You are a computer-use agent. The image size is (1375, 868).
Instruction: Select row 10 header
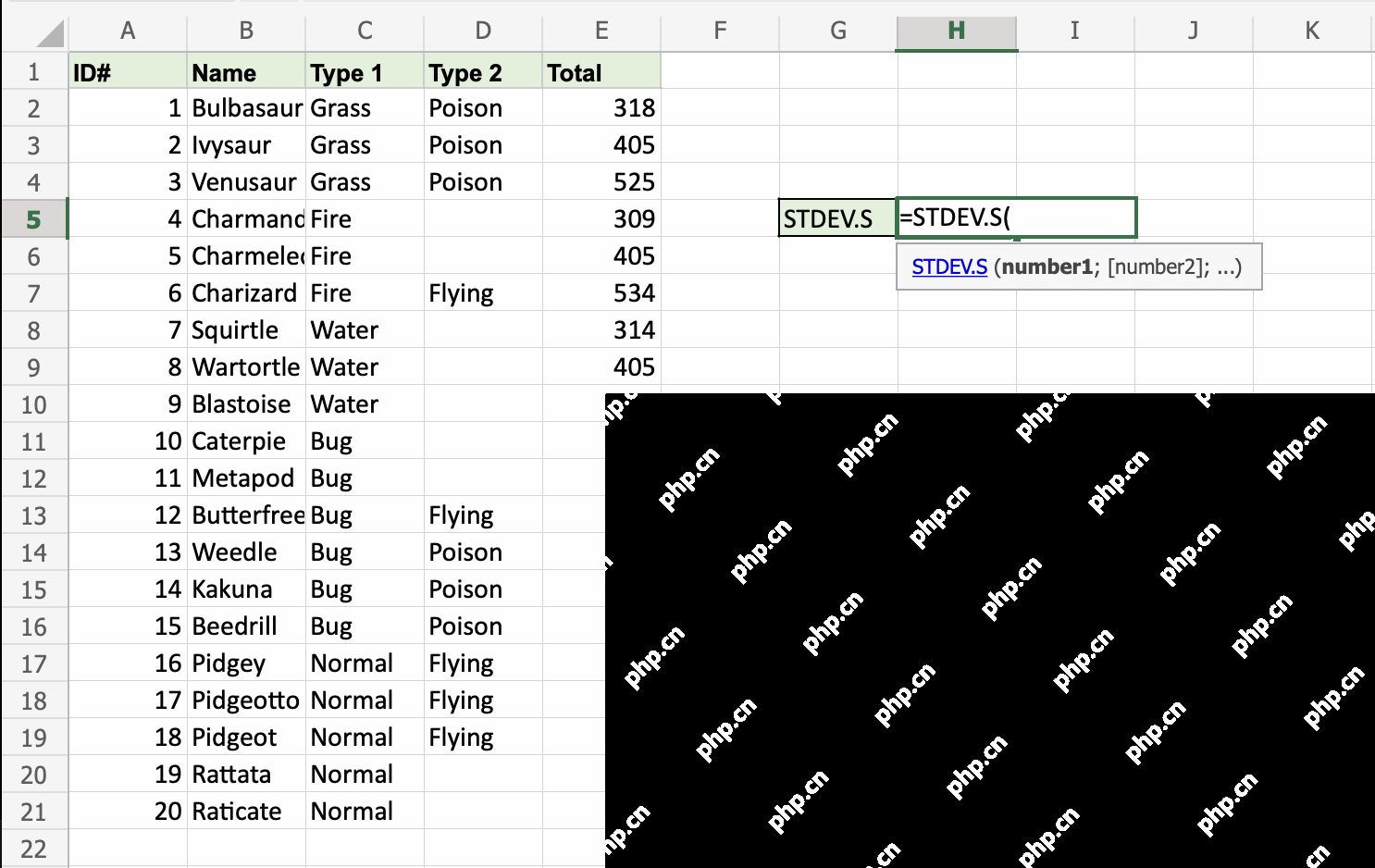click(34, 404)
